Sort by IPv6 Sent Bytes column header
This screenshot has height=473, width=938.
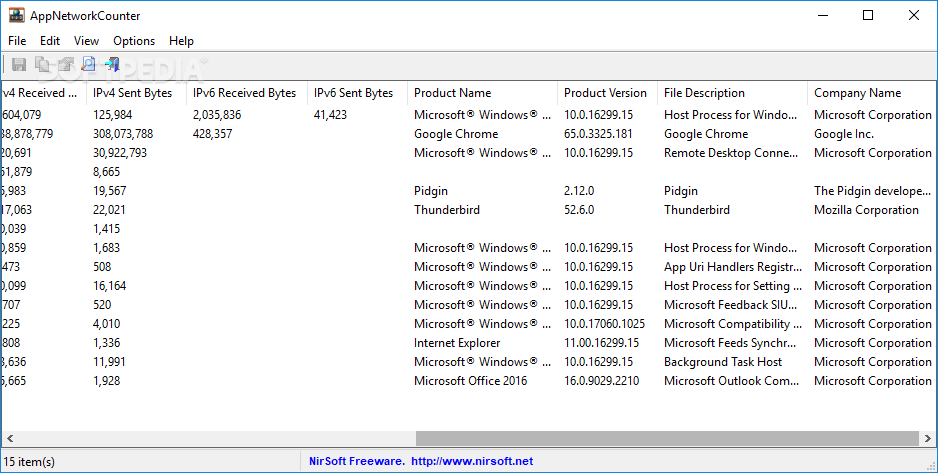(357, 93)
